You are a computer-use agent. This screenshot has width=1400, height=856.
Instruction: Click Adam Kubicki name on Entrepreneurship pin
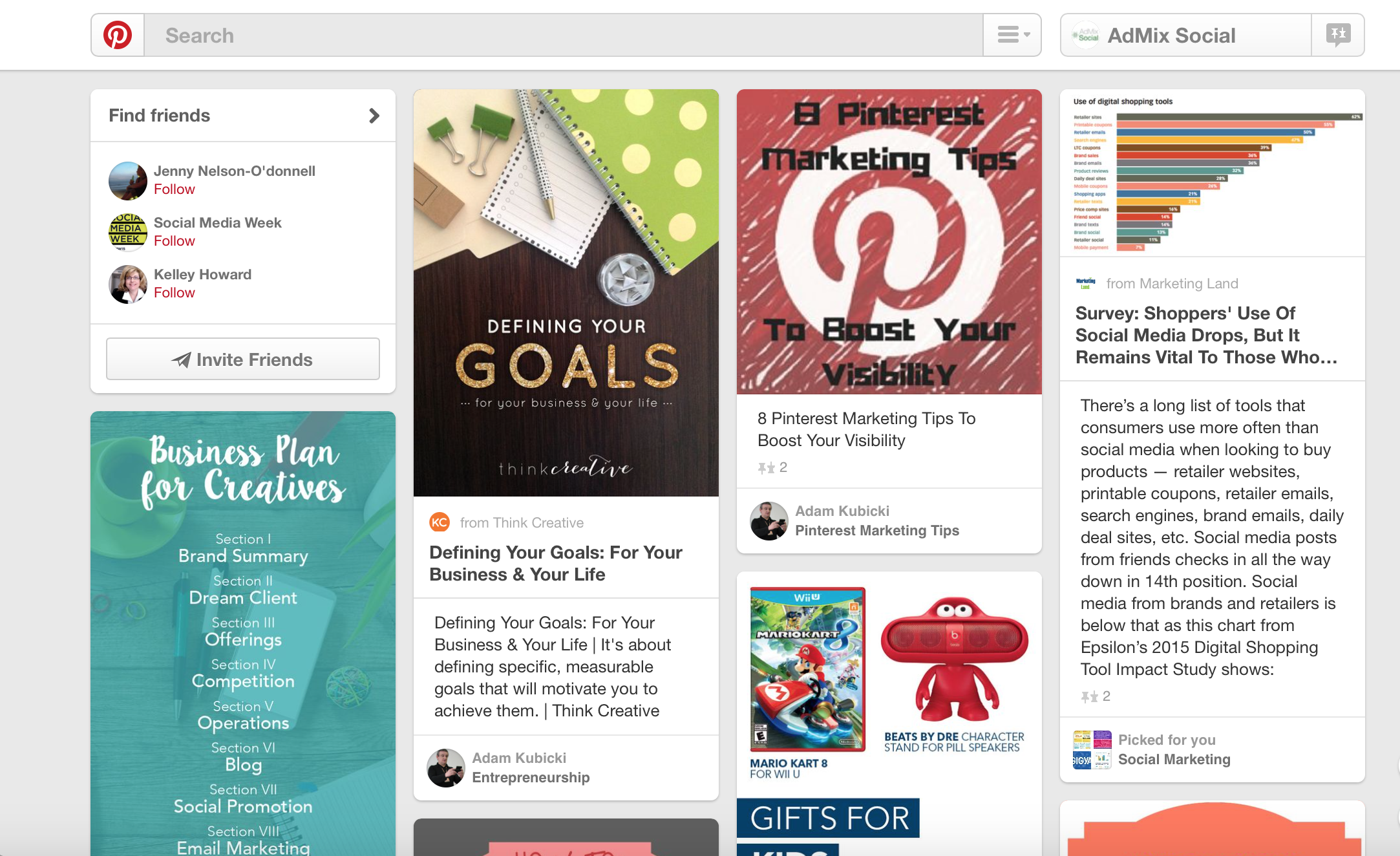[x=519, y=758]
